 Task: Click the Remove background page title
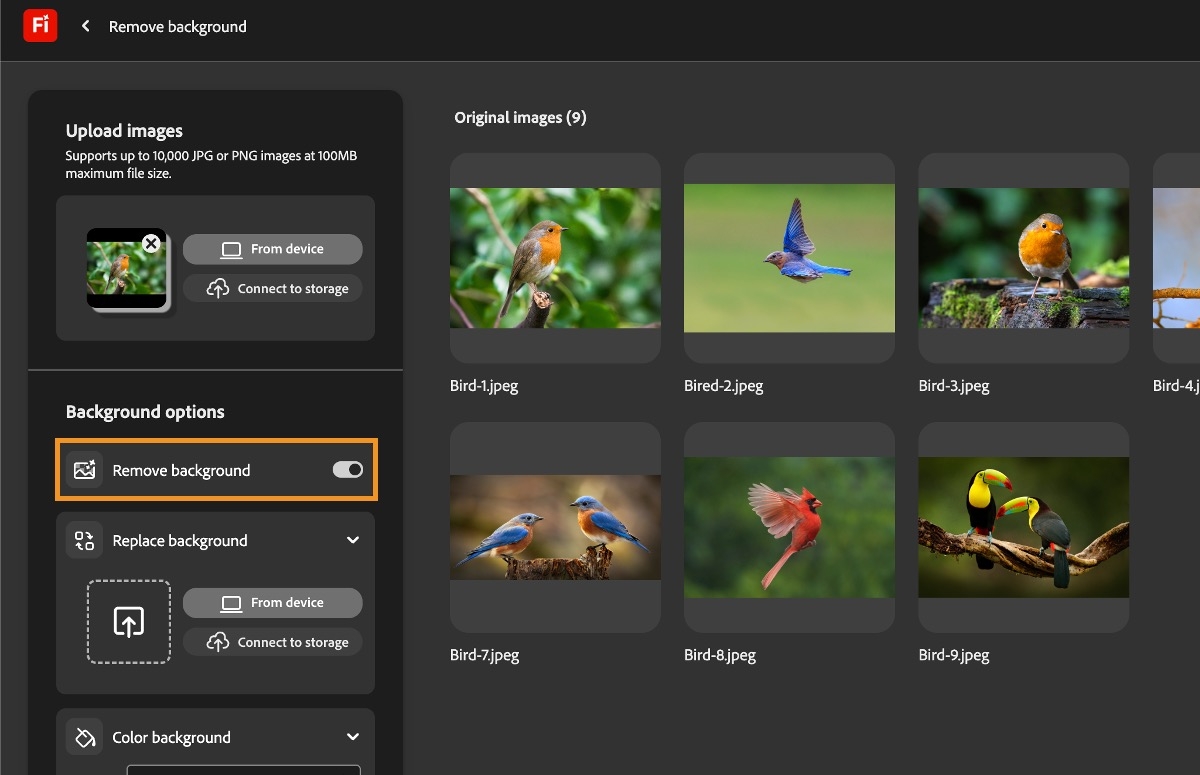[x=177, y=27]
